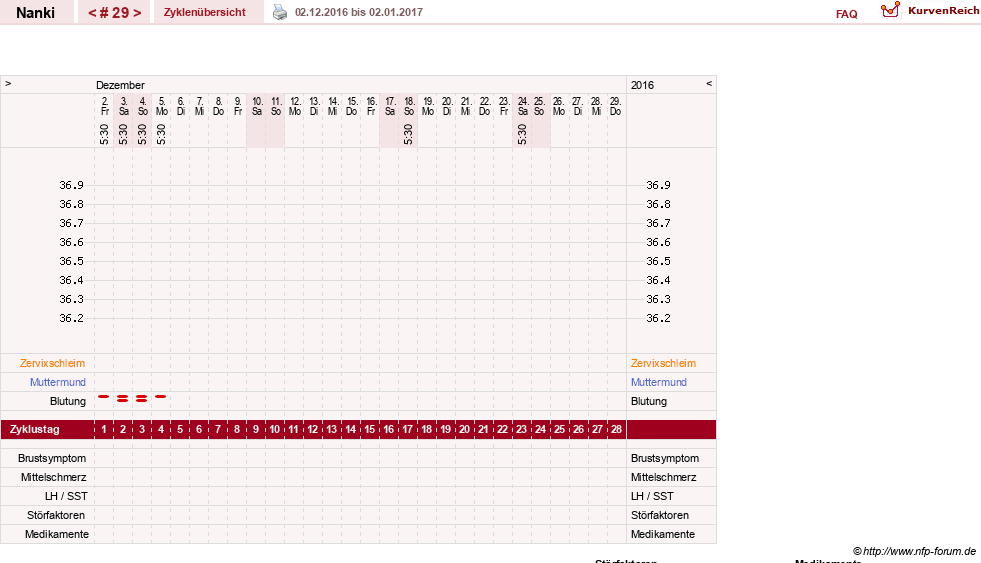
Task: Click cycle day 28 in Zyklustag row
Action: (617, 430)
